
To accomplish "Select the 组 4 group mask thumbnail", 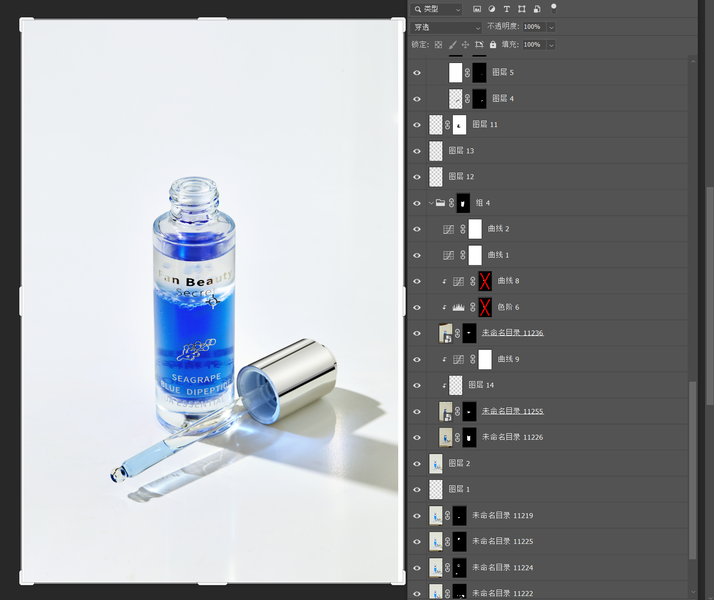I will pyautogui.click(x=463, y=203).
